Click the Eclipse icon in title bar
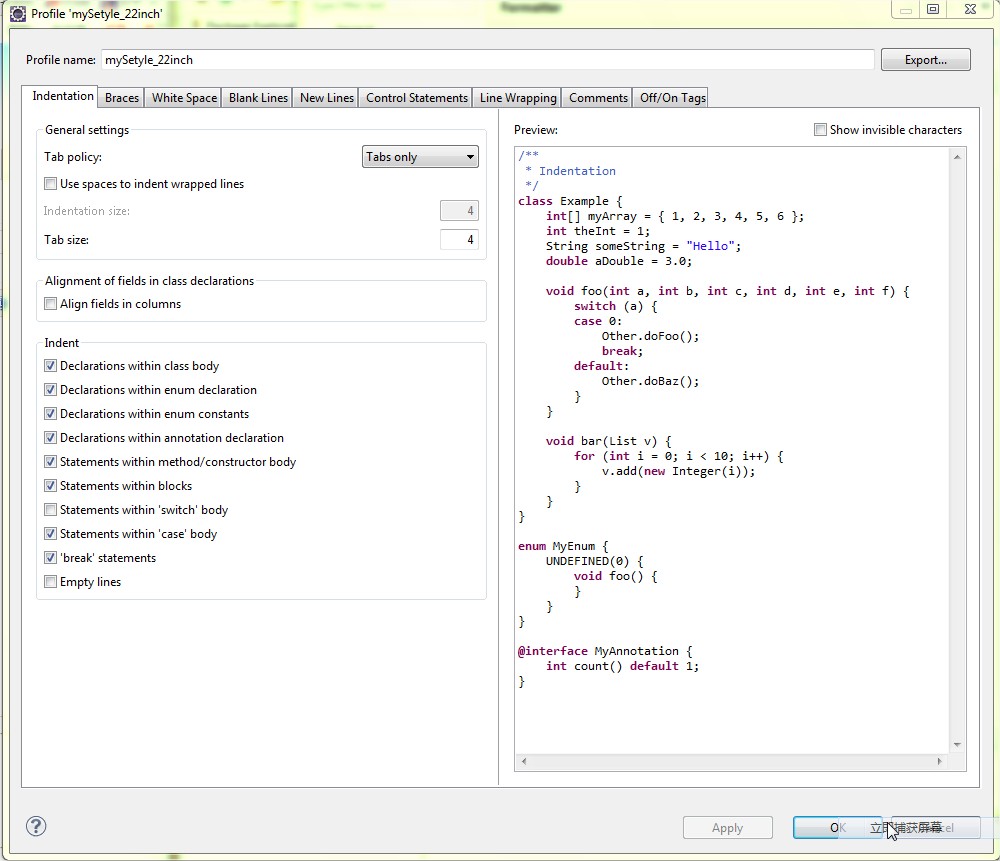Screen dimensions: 1000x861 (x=18, y=13)
